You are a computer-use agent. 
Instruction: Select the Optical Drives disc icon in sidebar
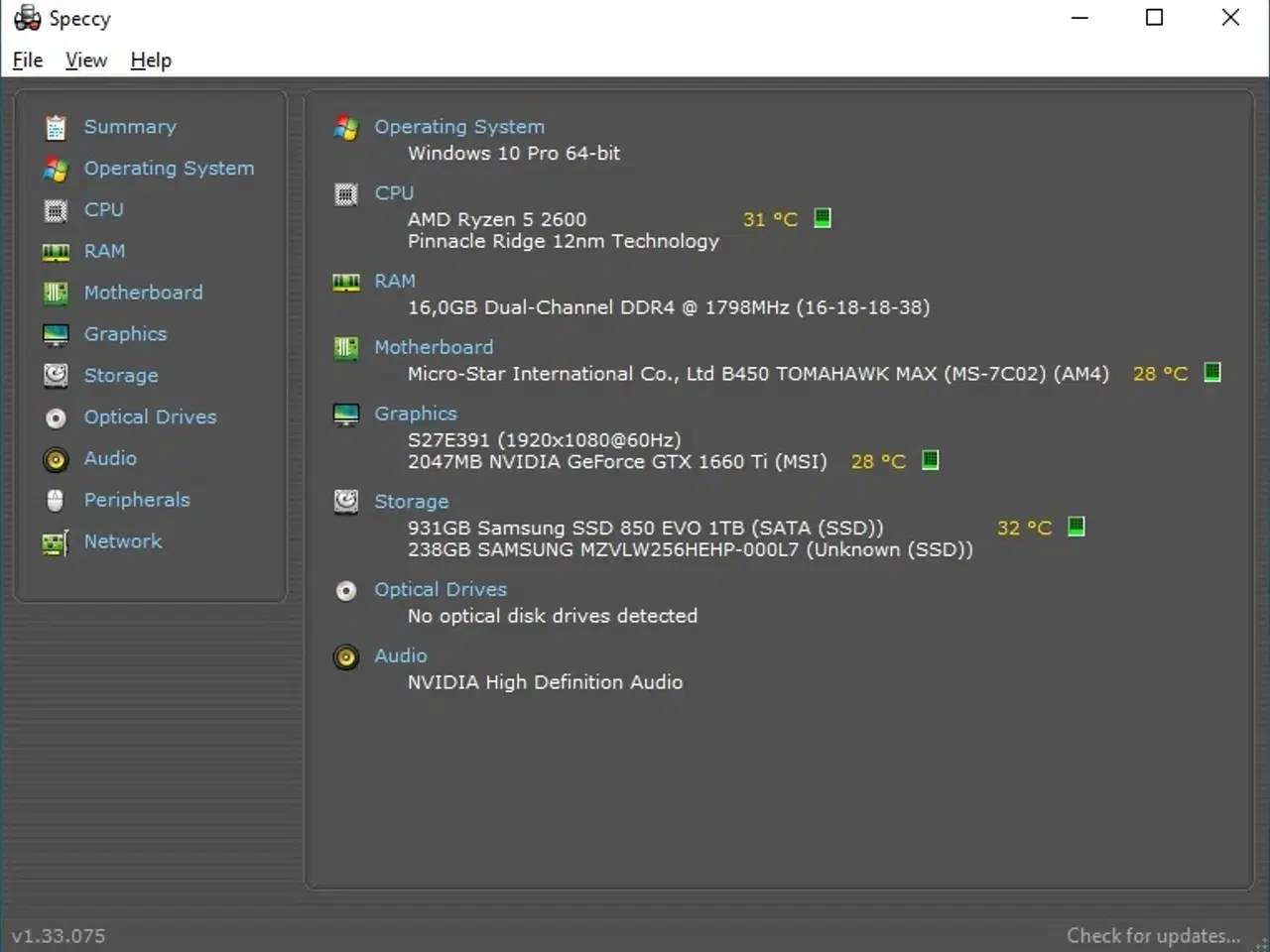56,418
